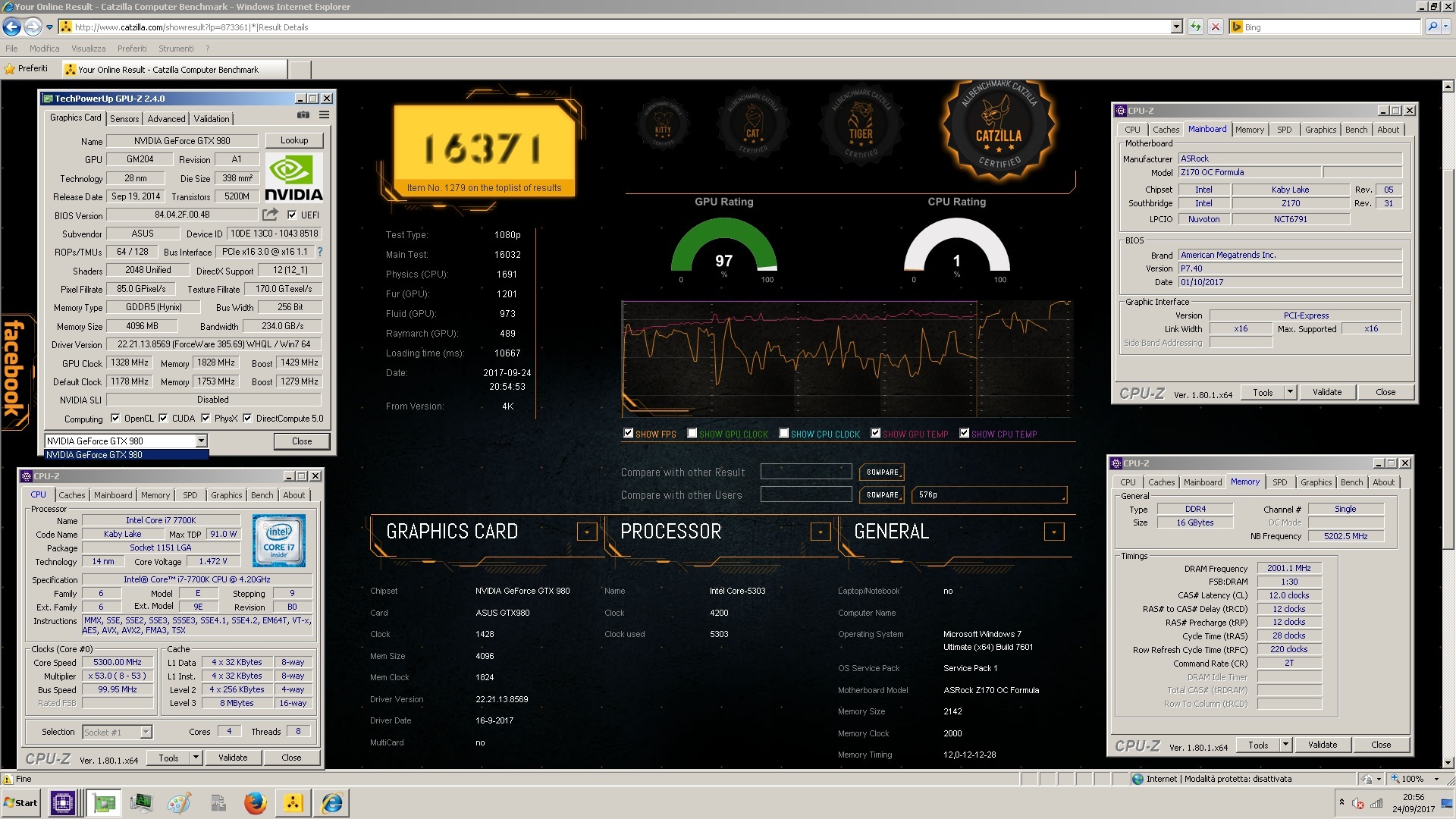Click the Tiger certified badge

pyautogui.click(x=860, y=124)
